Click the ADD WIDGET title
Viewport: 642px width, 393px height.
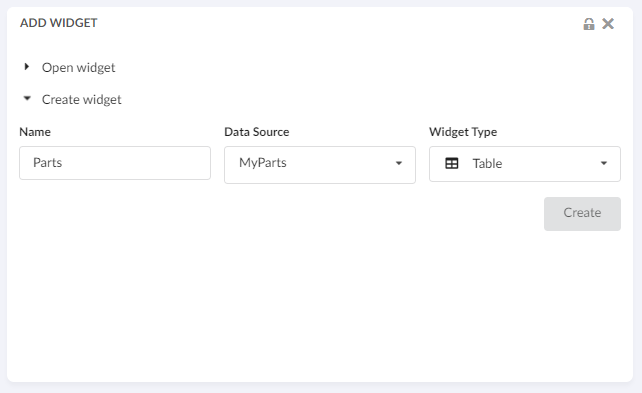[59, 23]
